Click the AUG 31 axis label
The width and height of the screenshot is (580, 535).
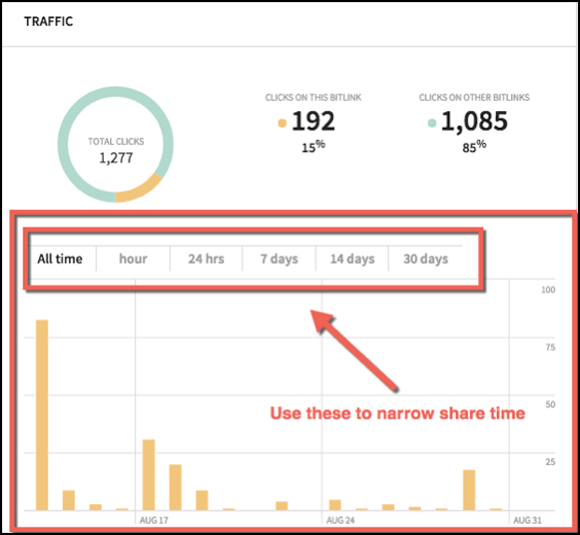click(x=527, y=520)
